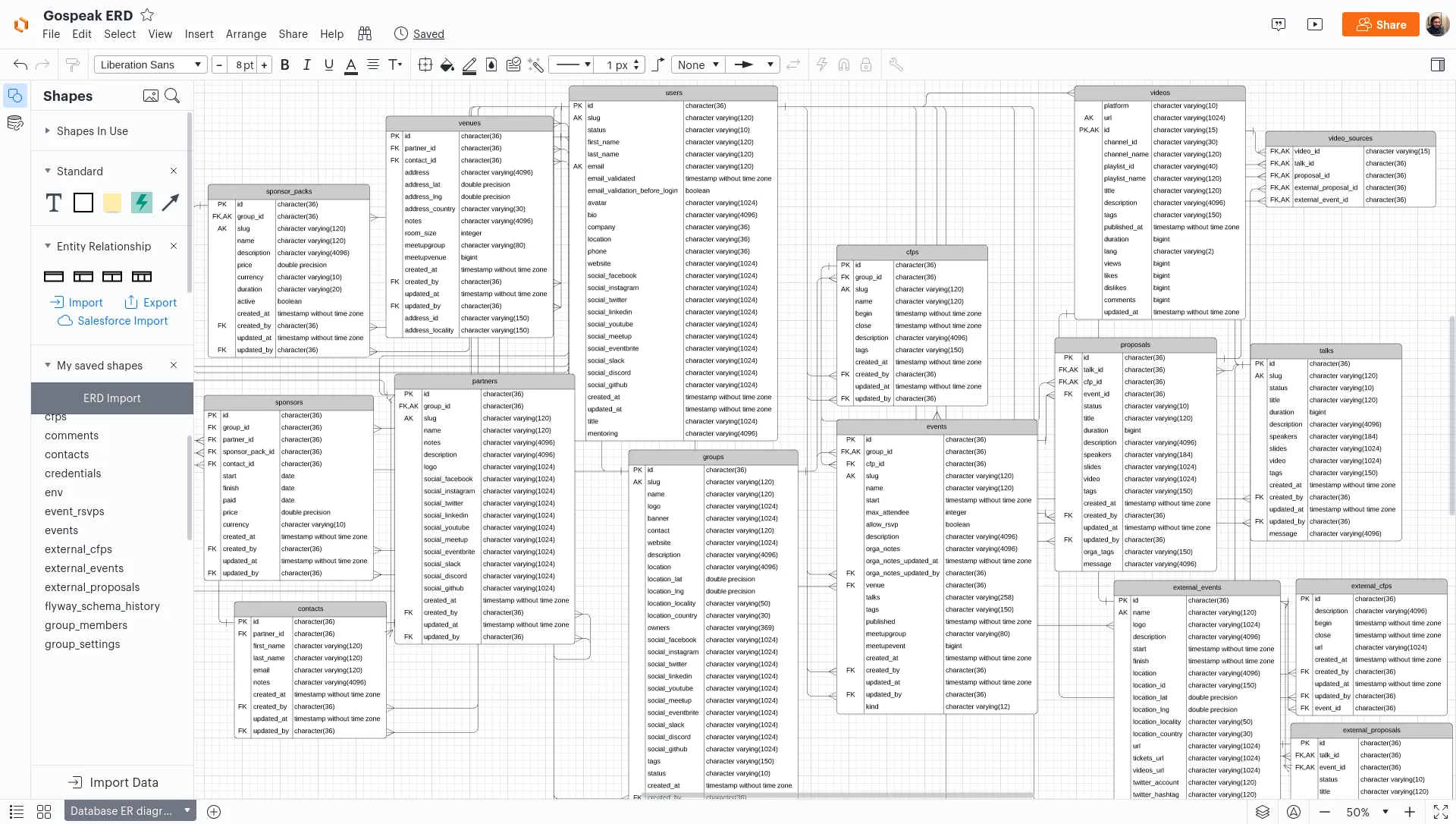1456x824 pixels.
Task: Click the 8 pt font size field
Action: [x=243, y=65]
